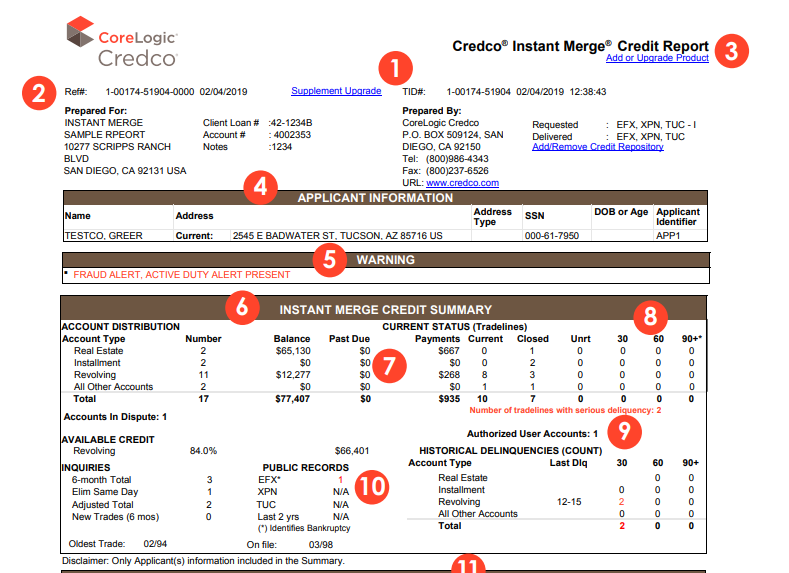The height and width of the screenshot is (573, 789).
Task: Select total payments $935
Action: [x=449, y=399]
